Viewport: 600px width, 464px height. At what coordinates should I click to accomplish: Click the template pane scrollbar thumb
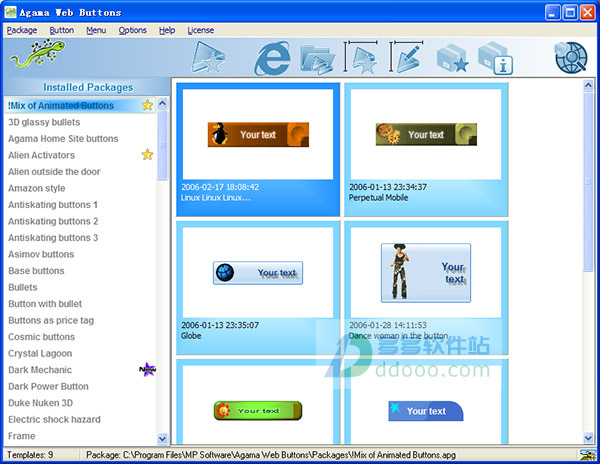[588, 182]
